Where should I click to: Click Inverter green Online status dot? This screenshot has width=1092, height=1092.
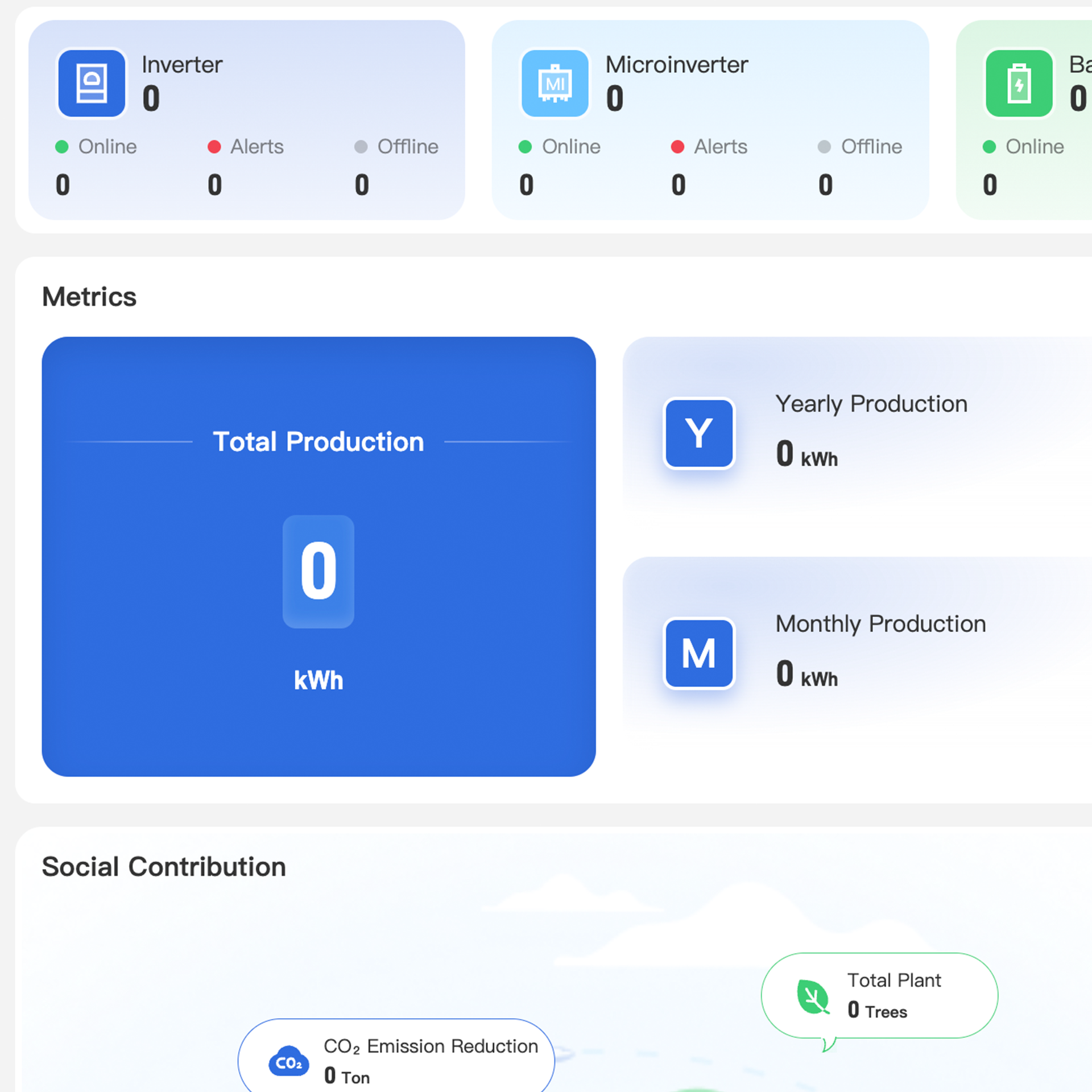tap(62, 147)
